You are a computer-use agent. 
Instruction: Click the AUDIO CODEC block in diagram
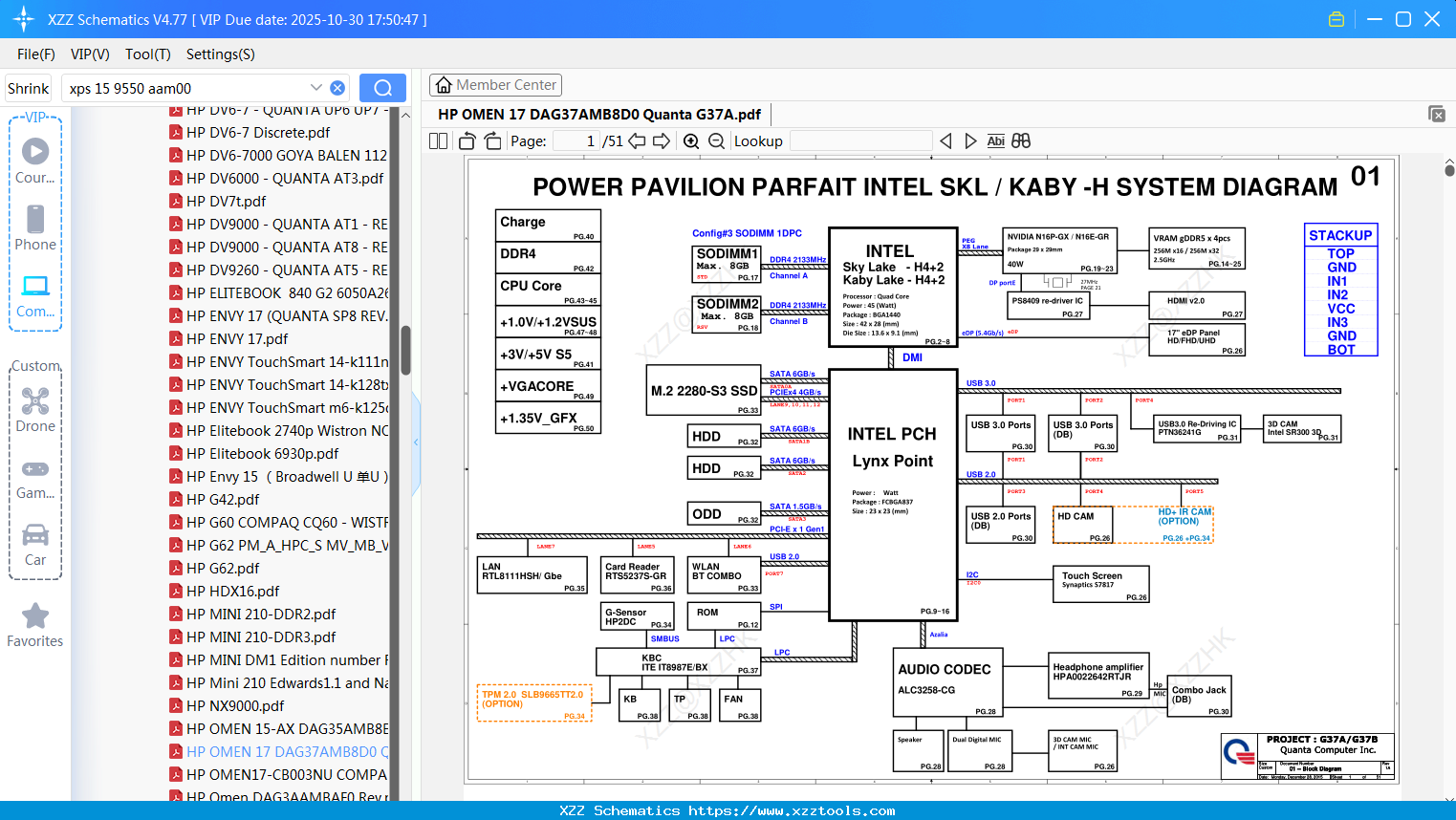[947, 684]
